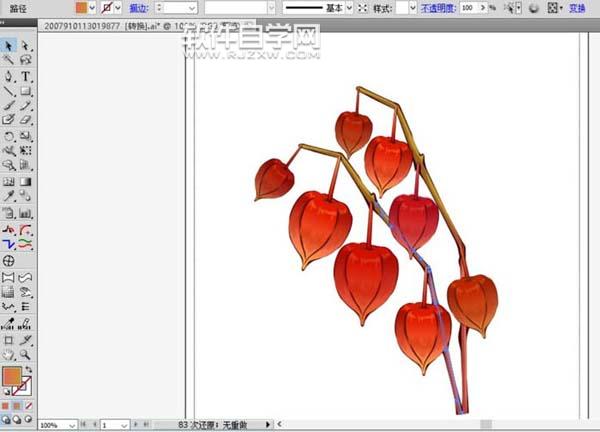Click the 变换 transform link
The image size is (600, 432).
578,8
